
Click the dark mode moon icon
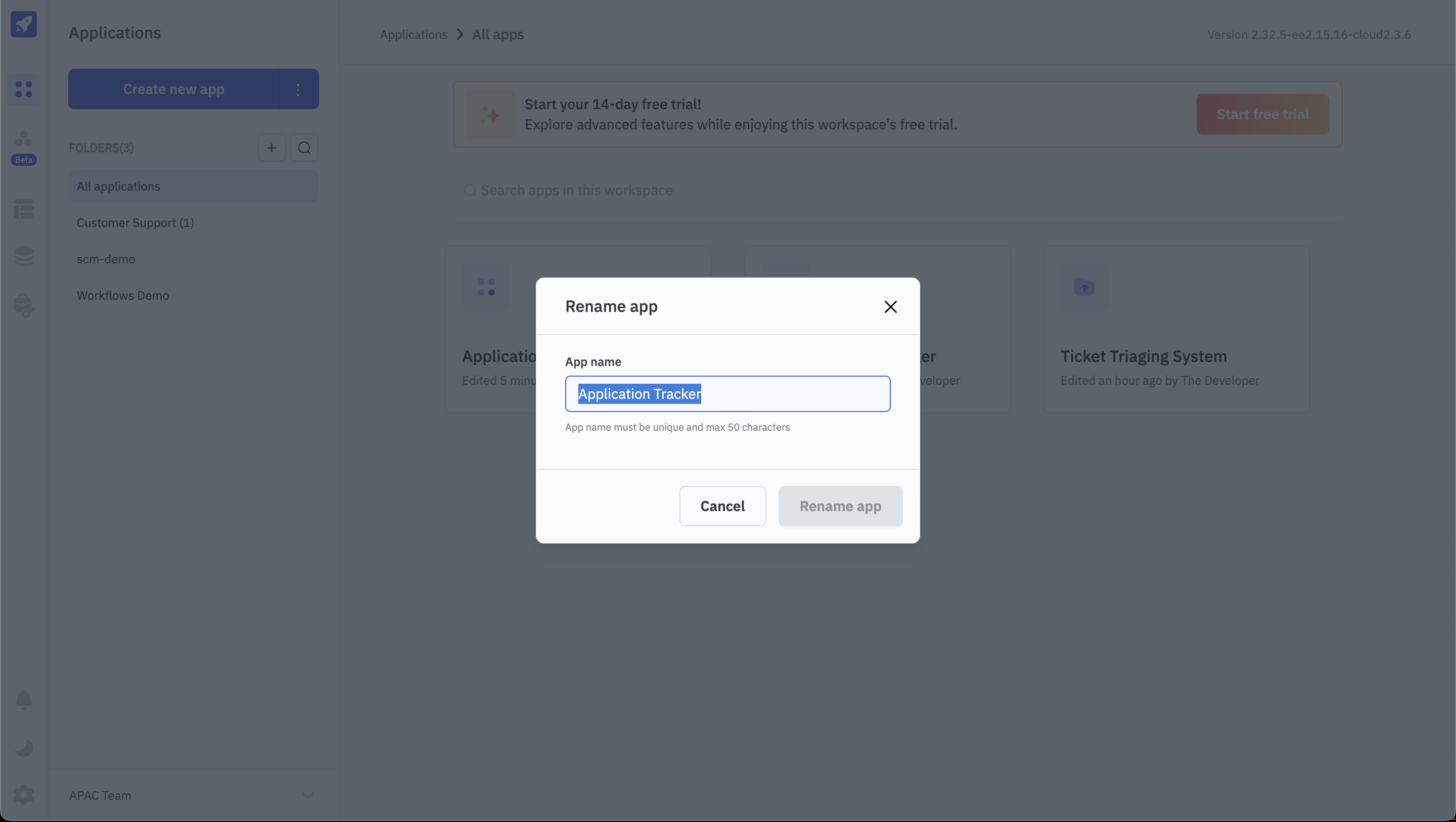(24, 748)
